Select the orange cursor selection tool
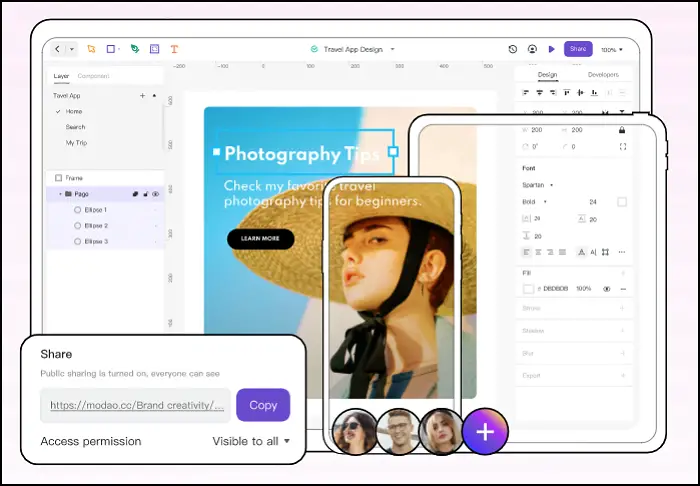Viewport: 700px width, 486px height. [x=92, y=49]
